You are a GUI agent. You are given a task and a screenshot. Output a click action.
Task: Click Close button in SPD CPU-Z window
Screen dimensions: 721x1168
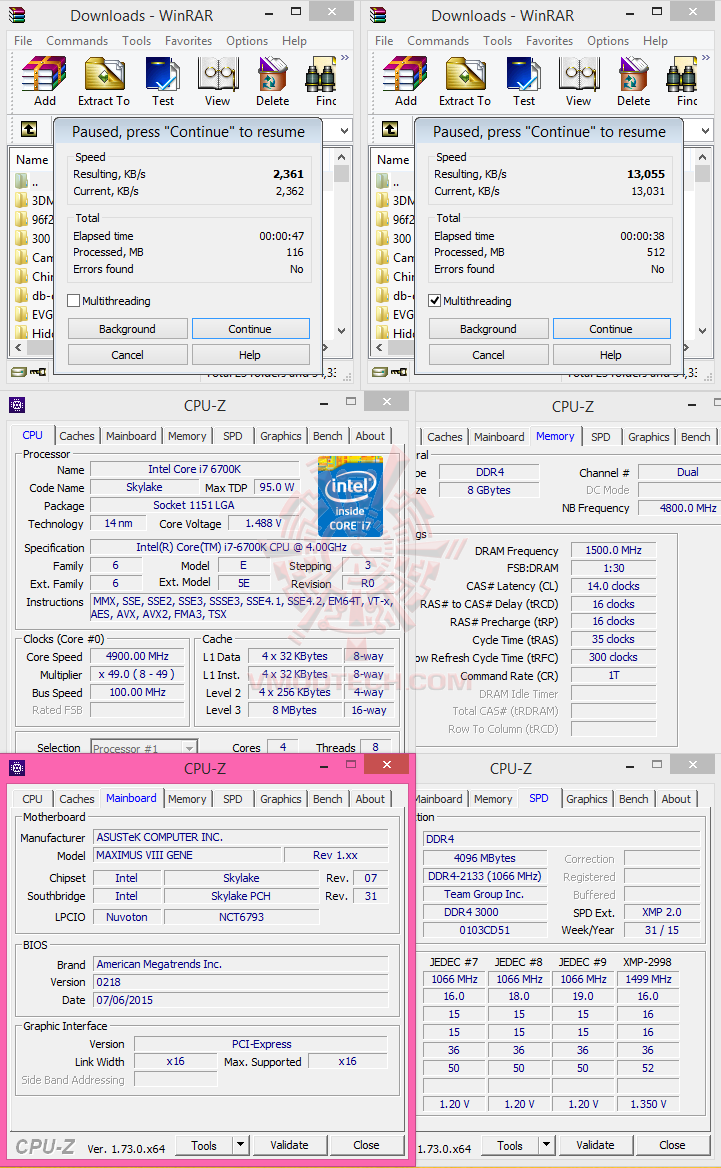(672, 1145)
